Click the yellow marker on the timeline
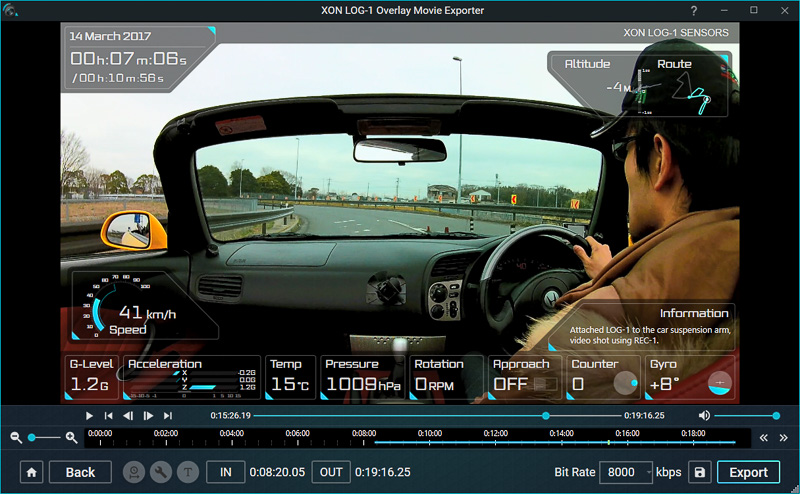Viewport: 800px width, 494px height. (608, 442)
